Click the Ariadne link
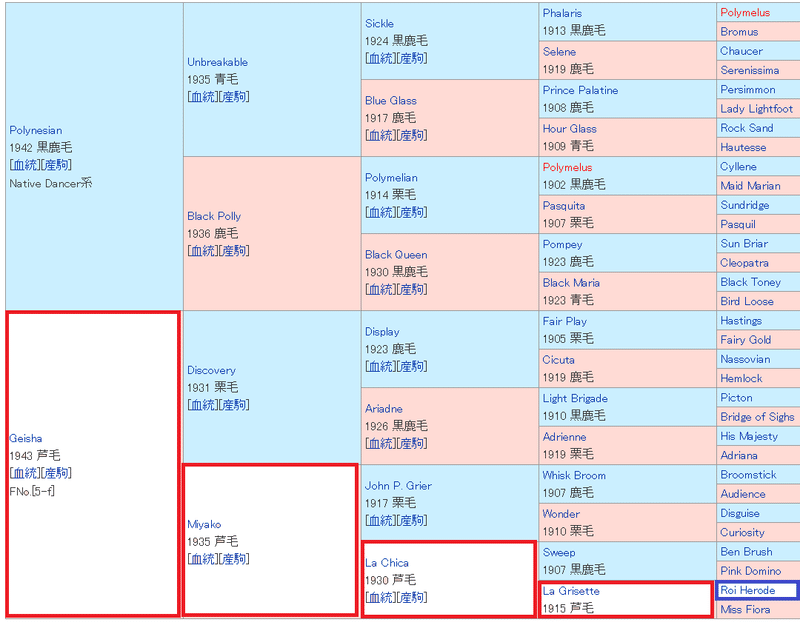This screenshot has width=800, height=622. click(x=384, y=409)
